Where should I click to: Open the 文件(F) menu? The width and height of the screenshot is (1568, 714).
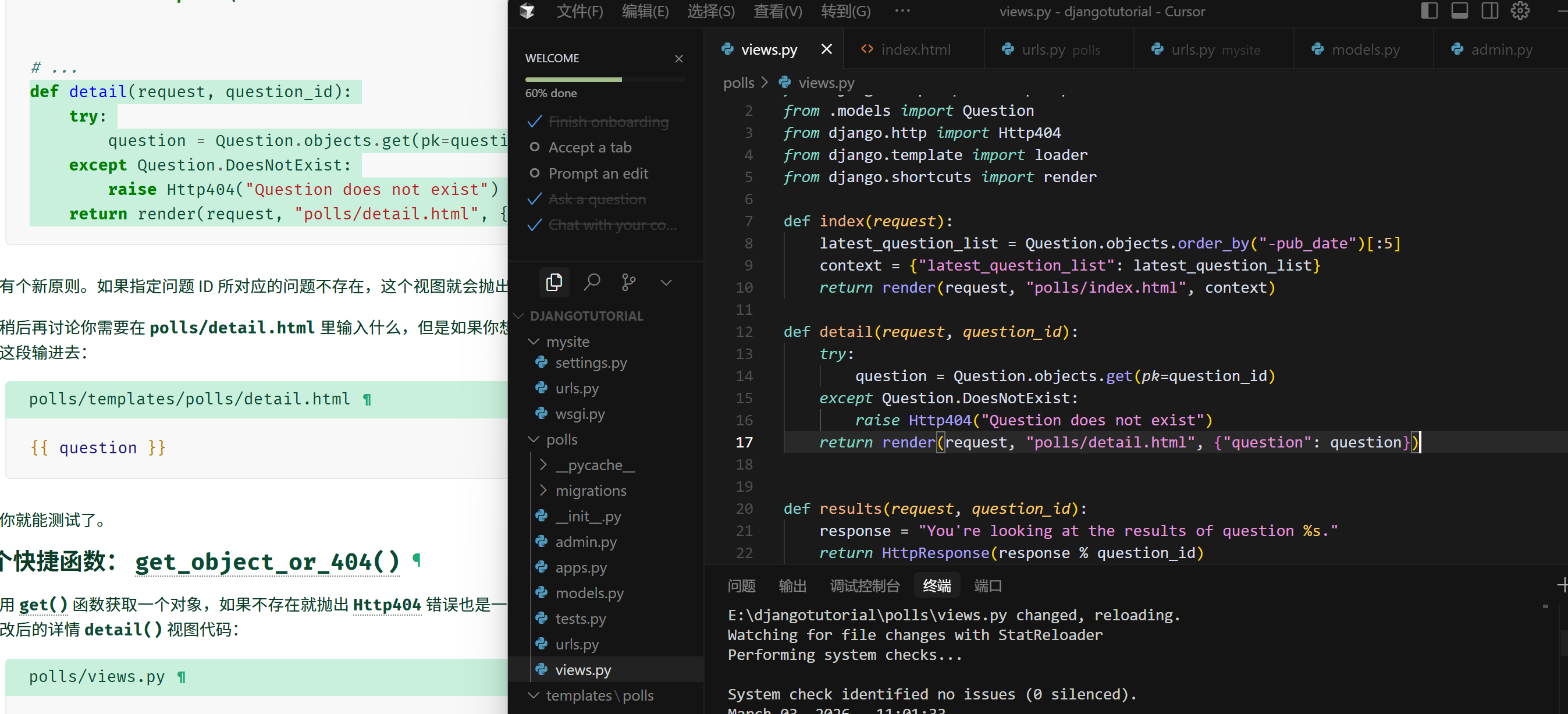tap(579, 12)
